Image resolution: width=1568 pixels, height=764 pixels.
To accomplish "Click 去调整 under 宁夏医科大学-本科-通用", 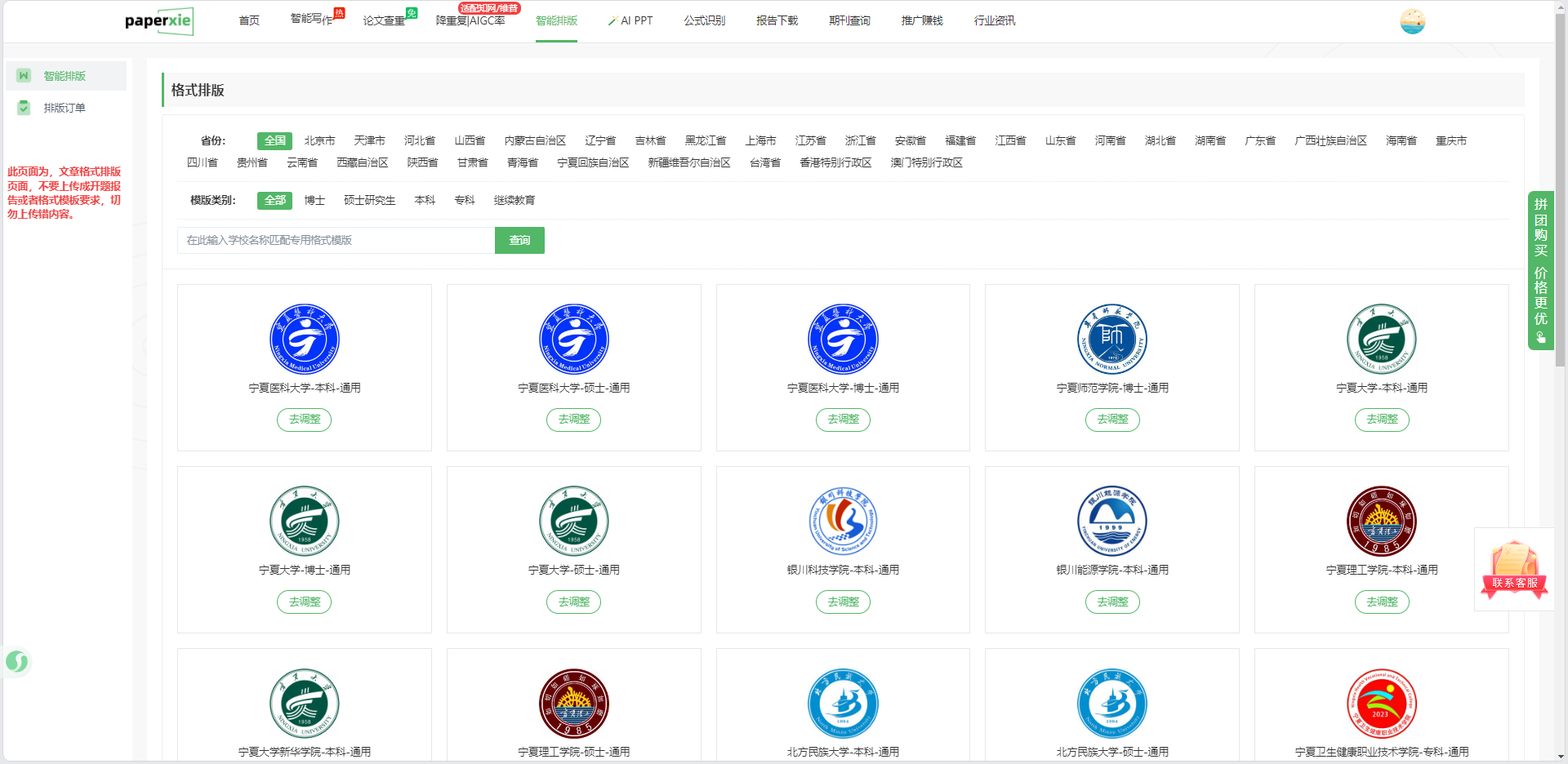I will (305, 420).
